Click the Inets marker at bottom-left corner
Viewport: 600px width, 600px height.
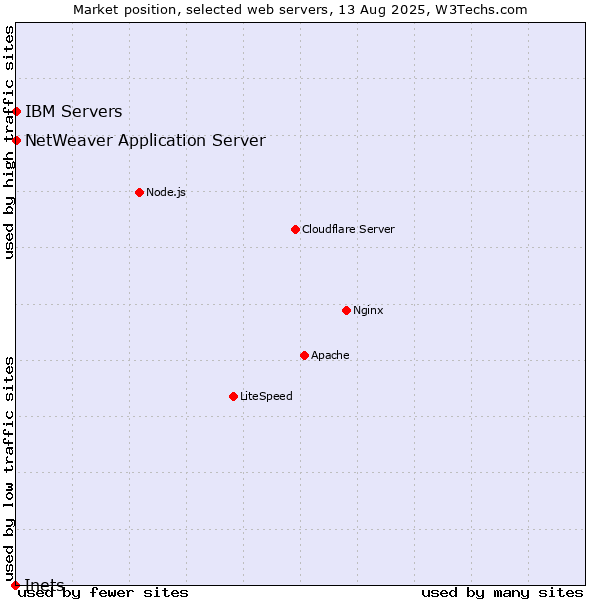[15, 585]
